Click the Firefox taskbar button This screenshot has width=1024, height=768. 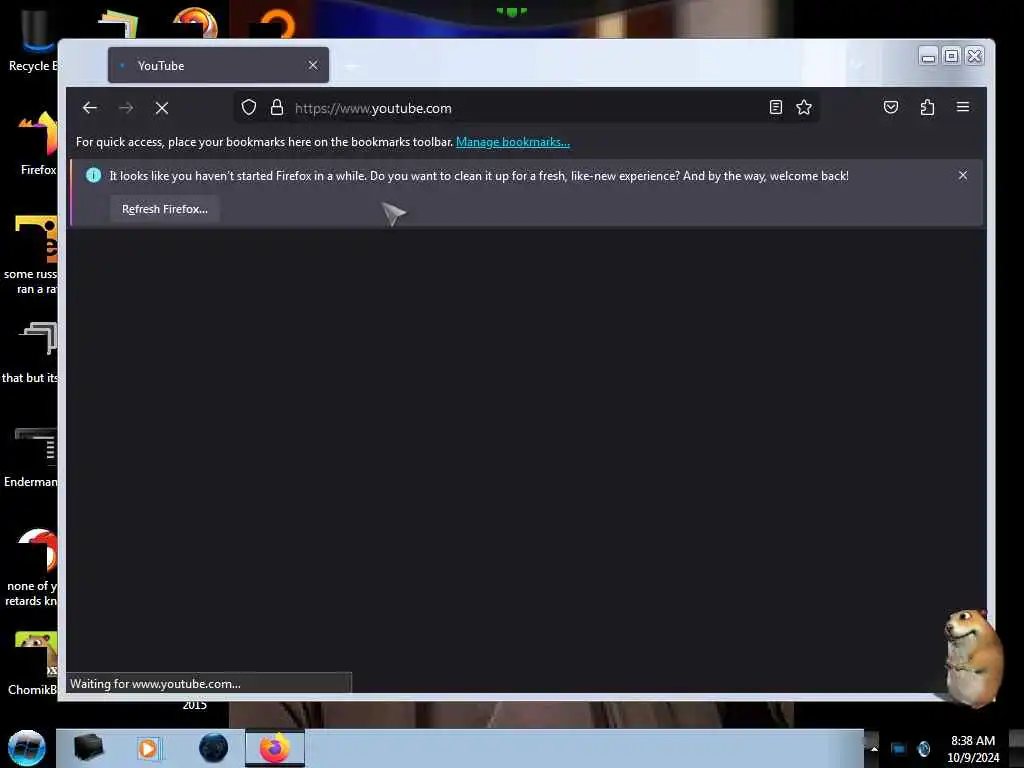point(275,748)
